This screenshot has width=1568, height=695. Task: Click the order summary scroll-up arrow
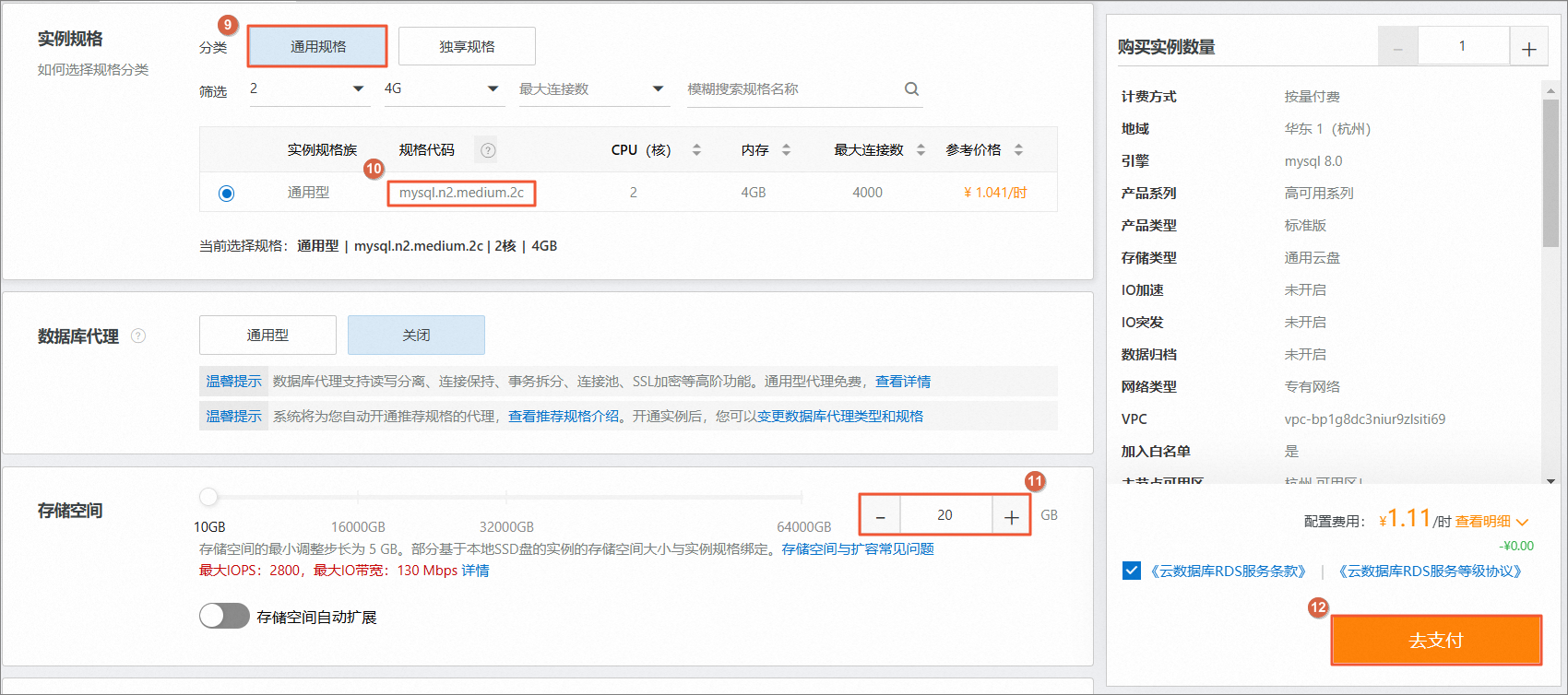(1550, 90)
